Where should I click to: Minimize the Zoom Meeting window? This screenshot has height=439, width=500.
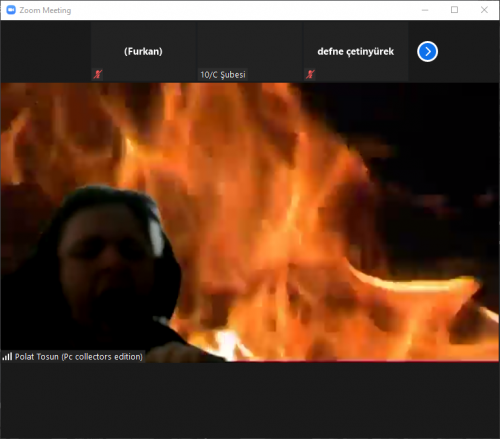pyautogui.click(x=425, y=10)
